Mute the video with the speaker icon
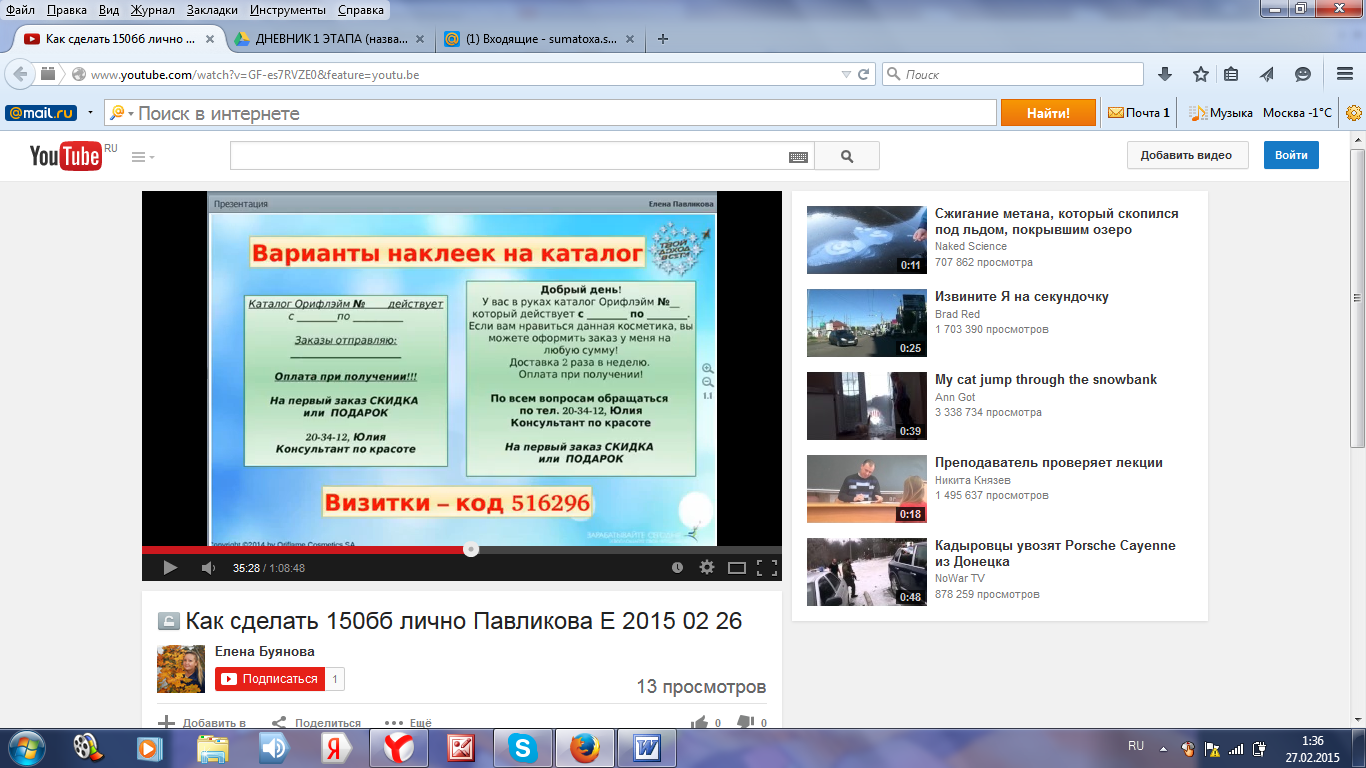 tap(208, 567)
